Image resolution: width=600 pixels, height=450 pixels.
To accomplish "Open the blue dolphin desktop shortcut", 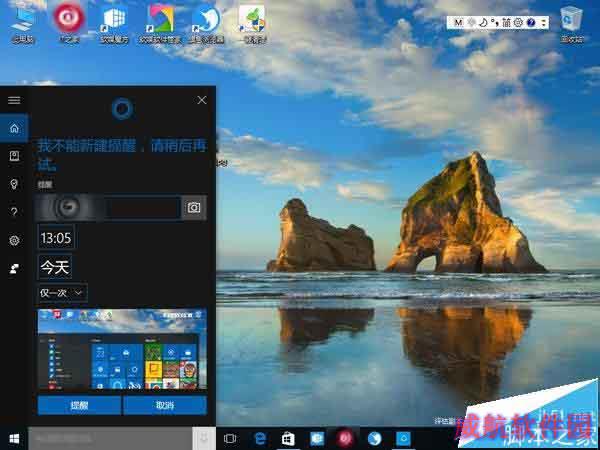I will coord(206,24).
